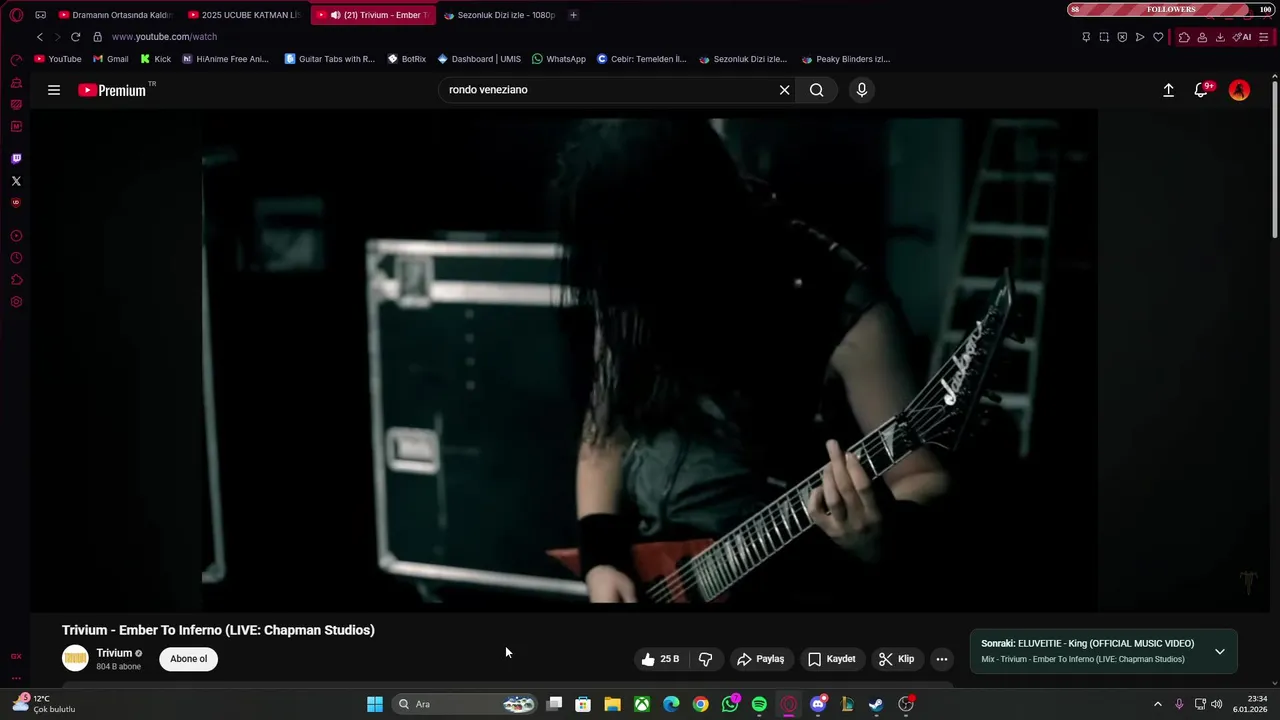Screen dimensions: 1280x720
Task: Open the Easy Setup menu icon
Action: click(x=1264, y=37)
